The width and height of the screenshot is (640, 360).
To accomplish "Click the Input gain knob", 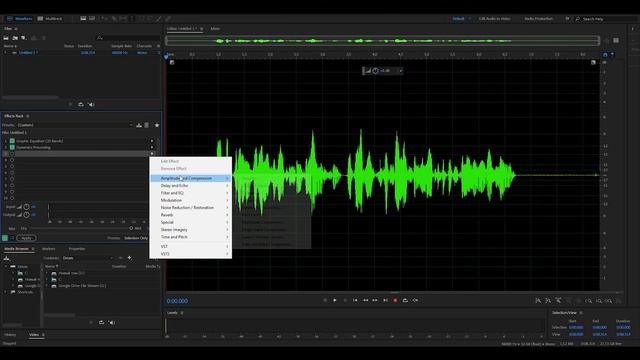I will (x=26, y=207).
